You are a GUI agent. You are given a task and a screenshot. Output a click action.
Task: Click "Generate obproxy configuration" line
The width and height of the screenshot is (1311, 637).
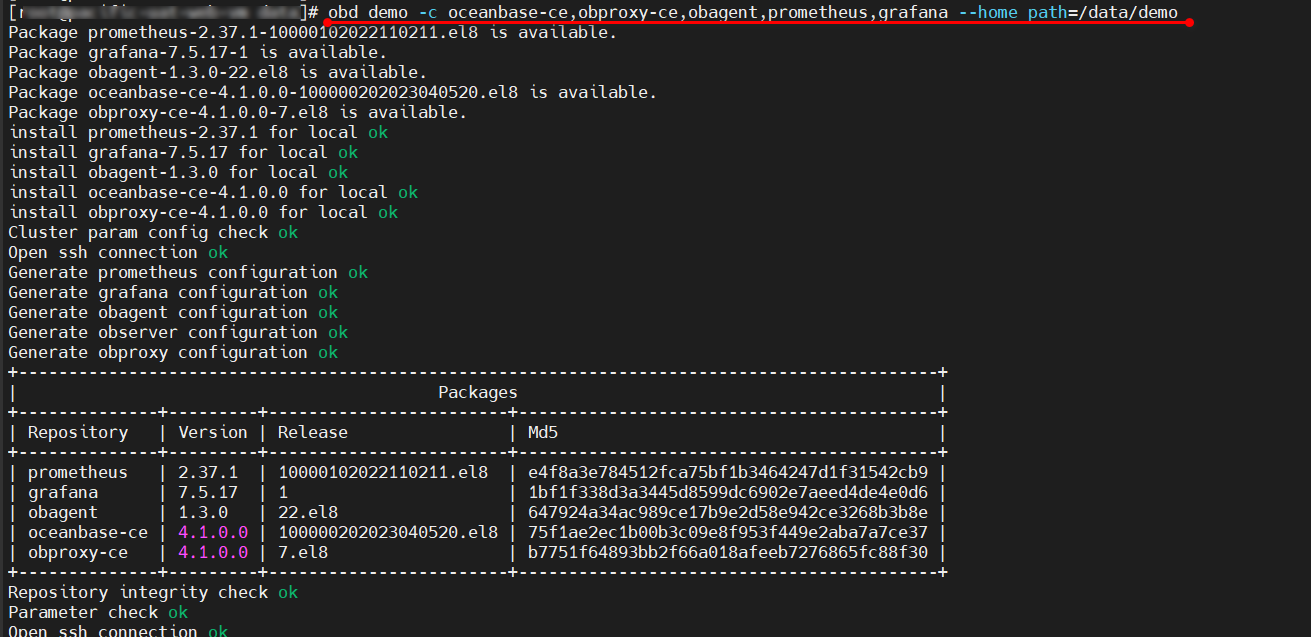[172, 352]
